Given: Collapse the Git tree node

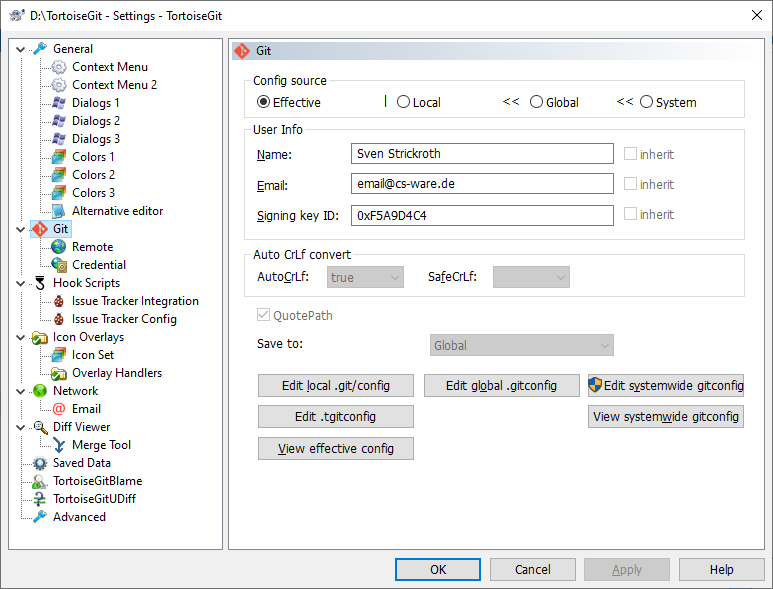Looking at the screenshot, I should tap(21, 229).
